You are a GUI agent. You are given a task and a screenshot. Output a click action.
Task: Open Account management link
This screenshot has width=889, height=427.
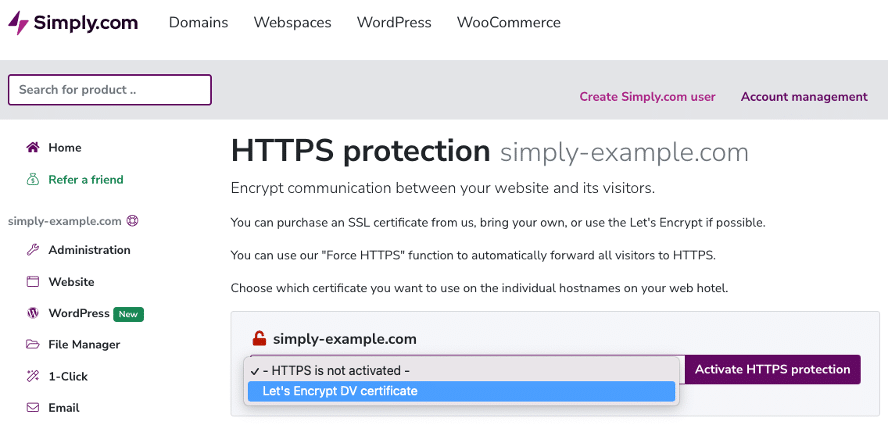pos(804,97)
